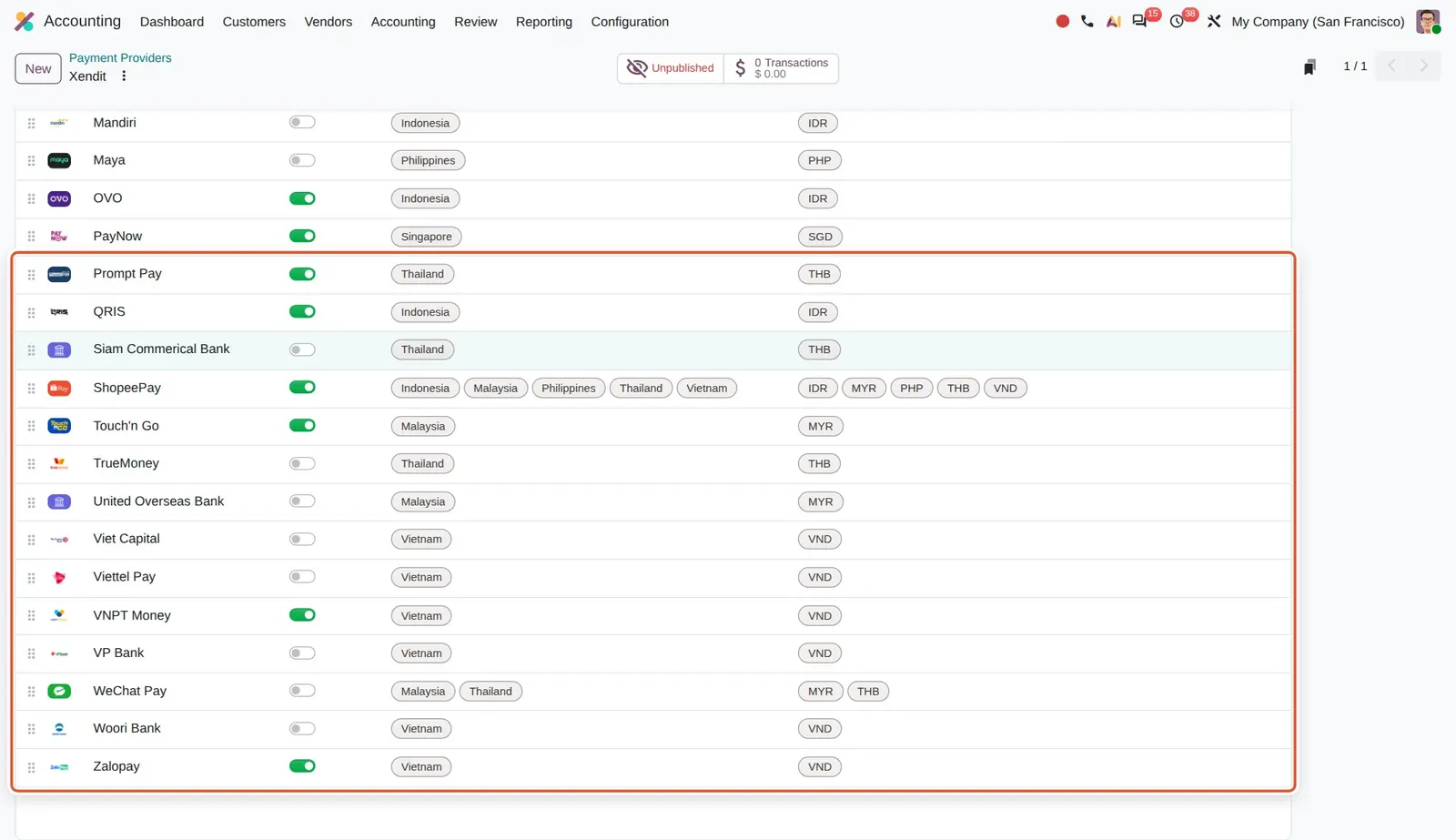Select the VP Bank row name
Image resolution: width=1456 pixels, height=840 pixels.
[x=118, y=653]
